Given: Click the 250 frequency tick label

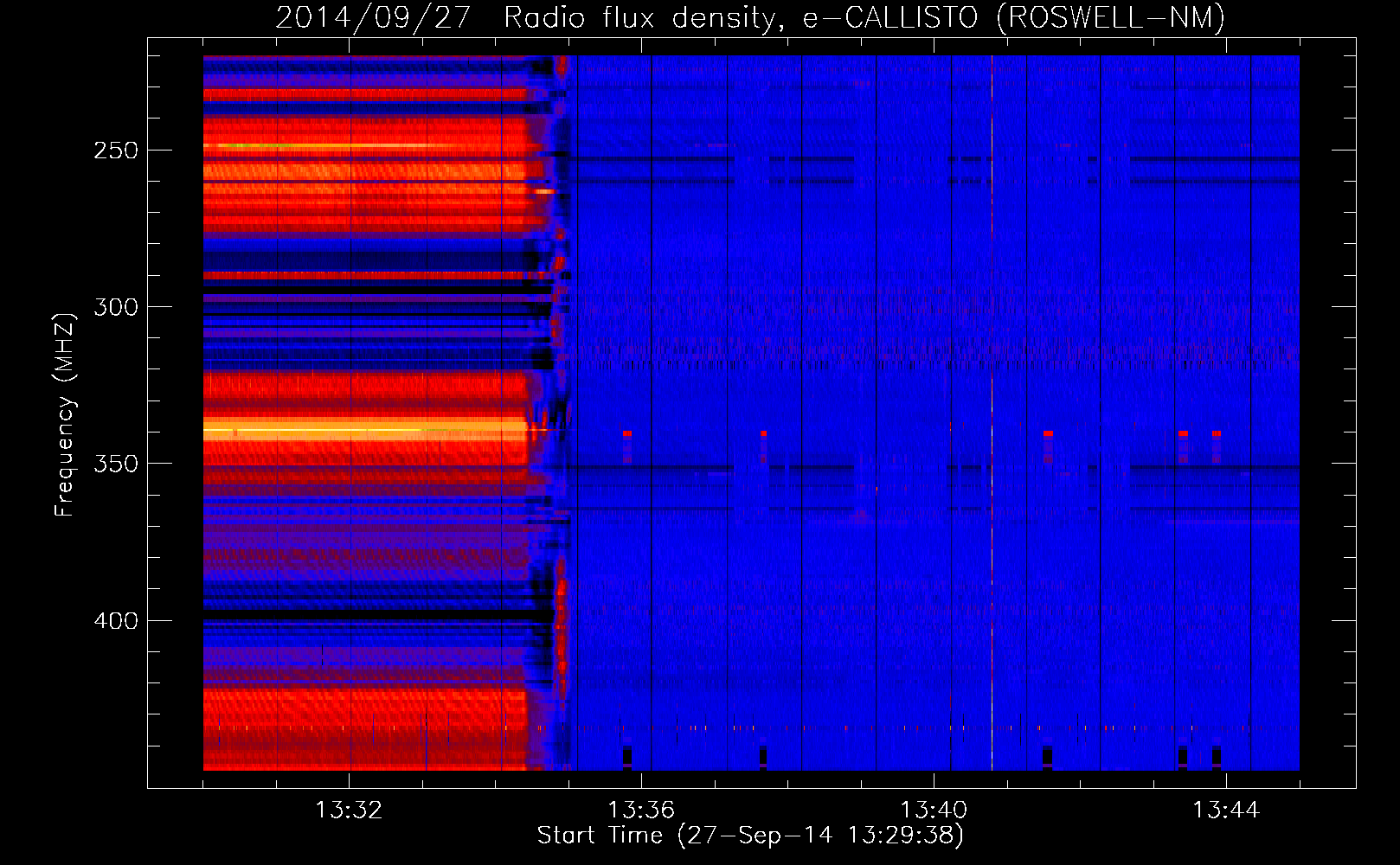Looking at the screenshot, I should 116,151.
